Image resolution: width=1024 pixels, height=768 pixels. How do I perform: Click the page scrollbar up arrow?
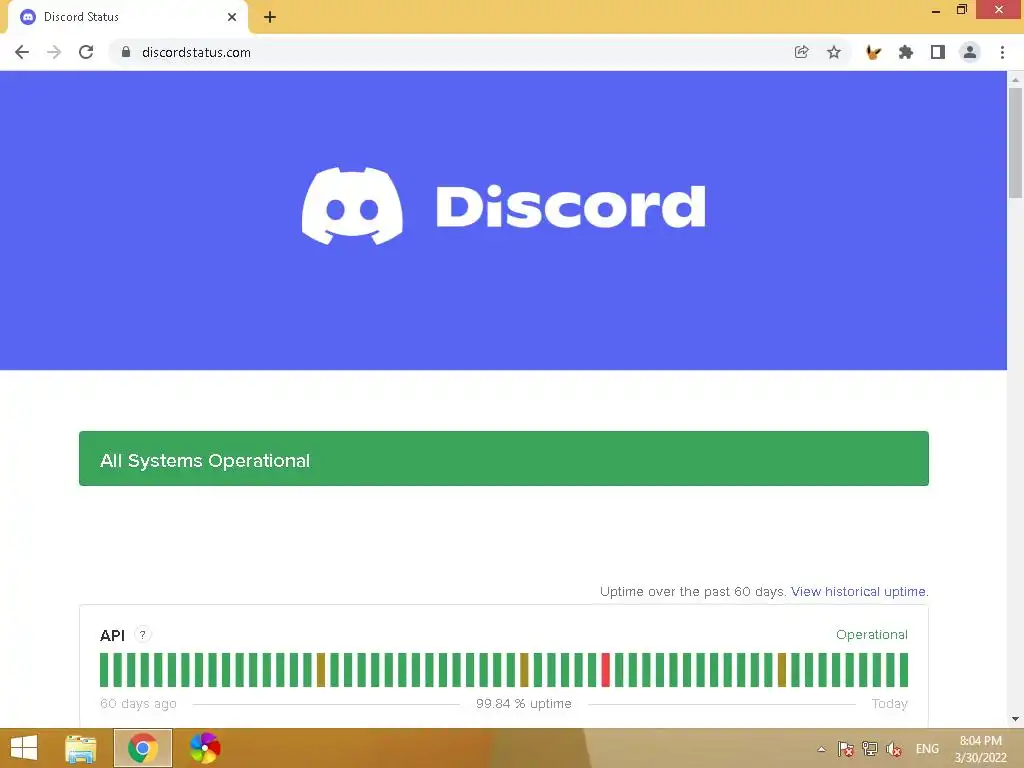coord(1015,79)
